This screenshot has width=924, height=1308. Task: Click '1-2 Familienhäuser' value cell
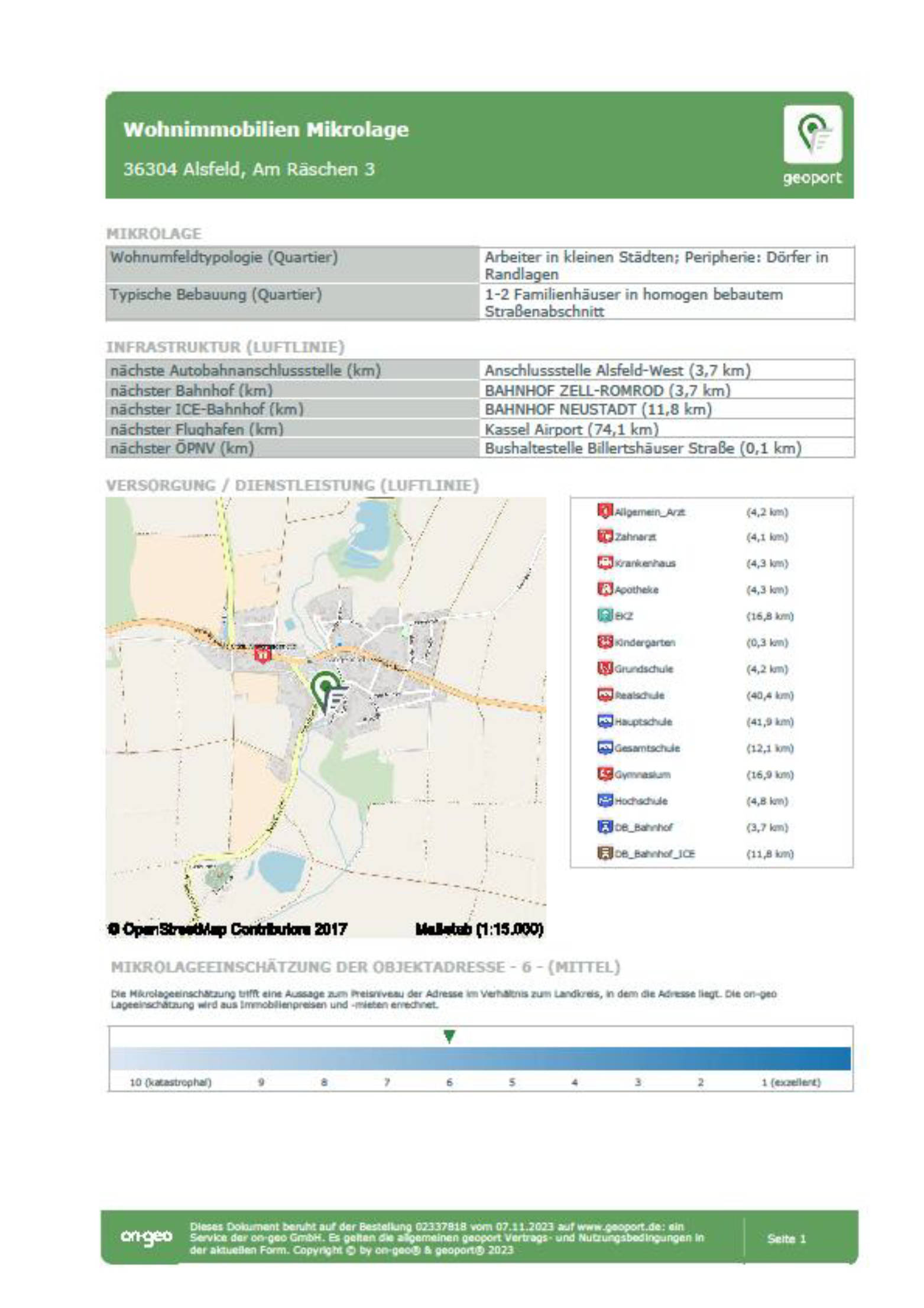point(667,302)
